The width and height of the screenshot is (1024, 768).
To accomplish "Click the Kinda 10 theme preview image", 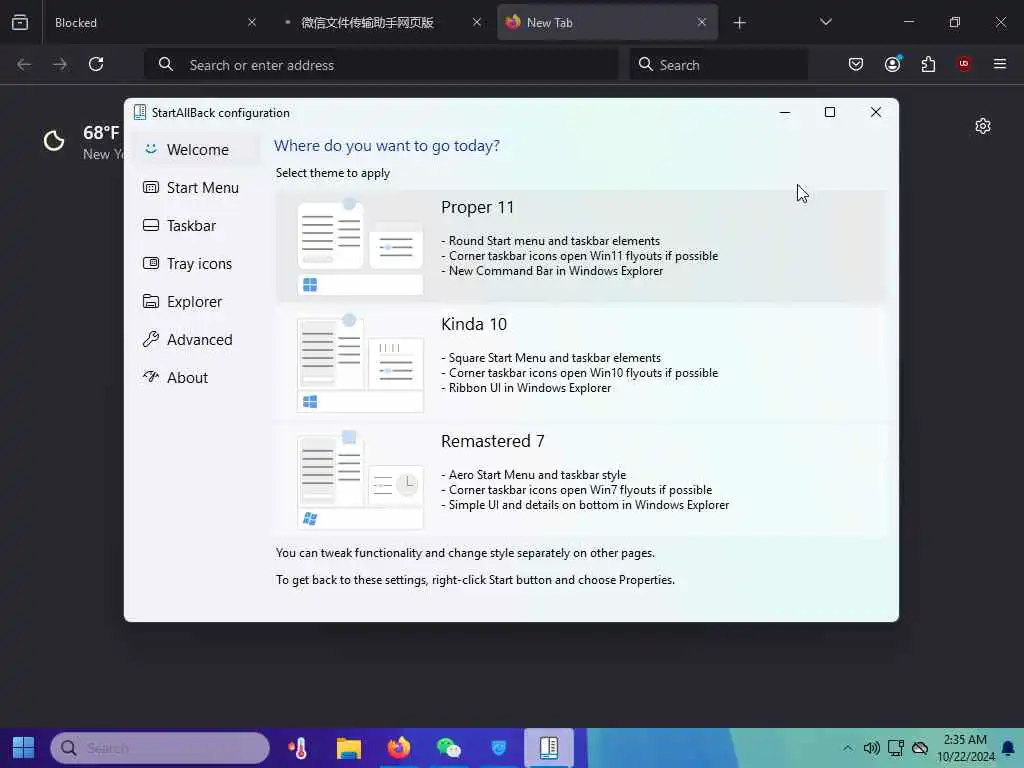I will tap(360, 363).
